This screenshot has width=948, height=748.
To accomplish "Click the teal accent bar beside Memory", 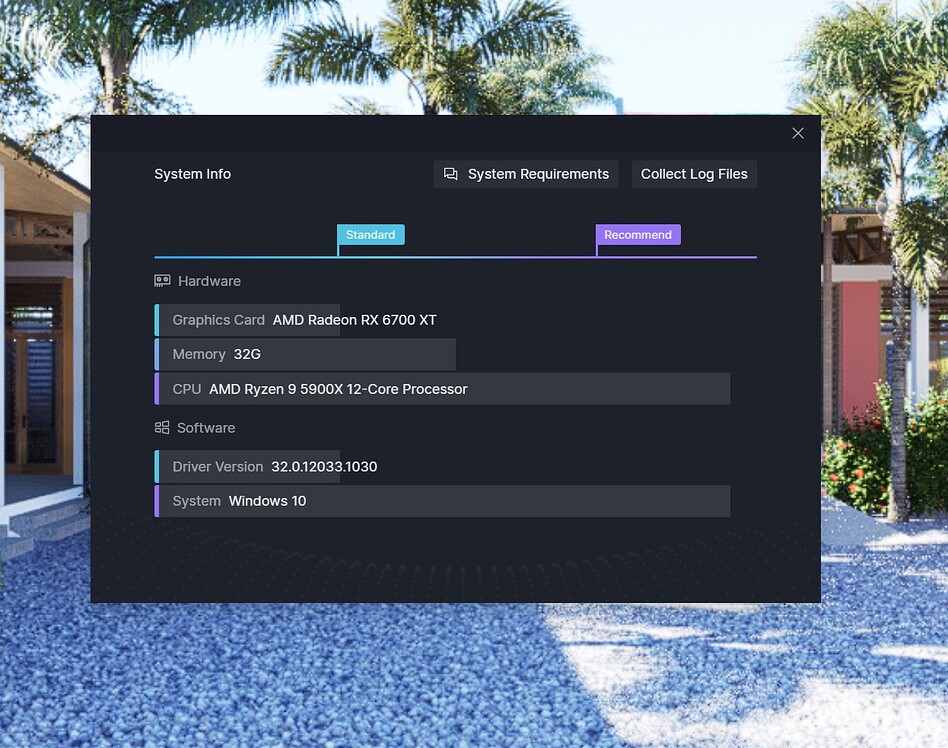I will click(x=156, y=354).
